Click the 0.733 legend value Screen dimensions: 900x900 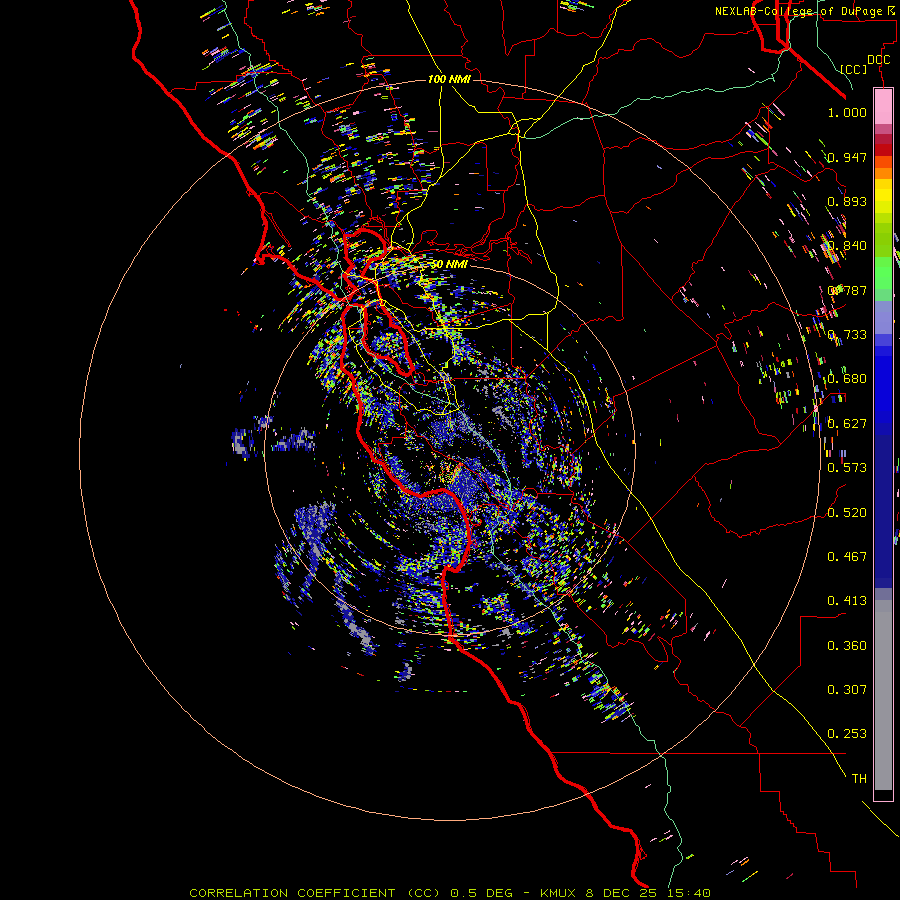(x=847, y=335)
